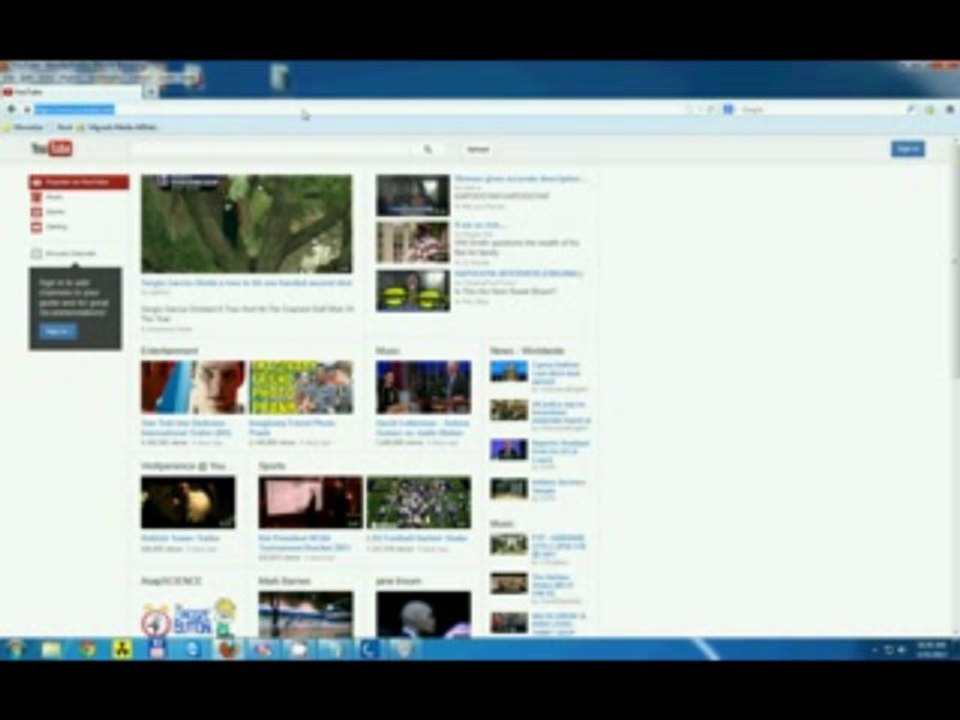The height and width of the screenshot is (720, 960).
Task: Click the YouTube search input field
Action: pyautogui.click(x=269, y=149)
